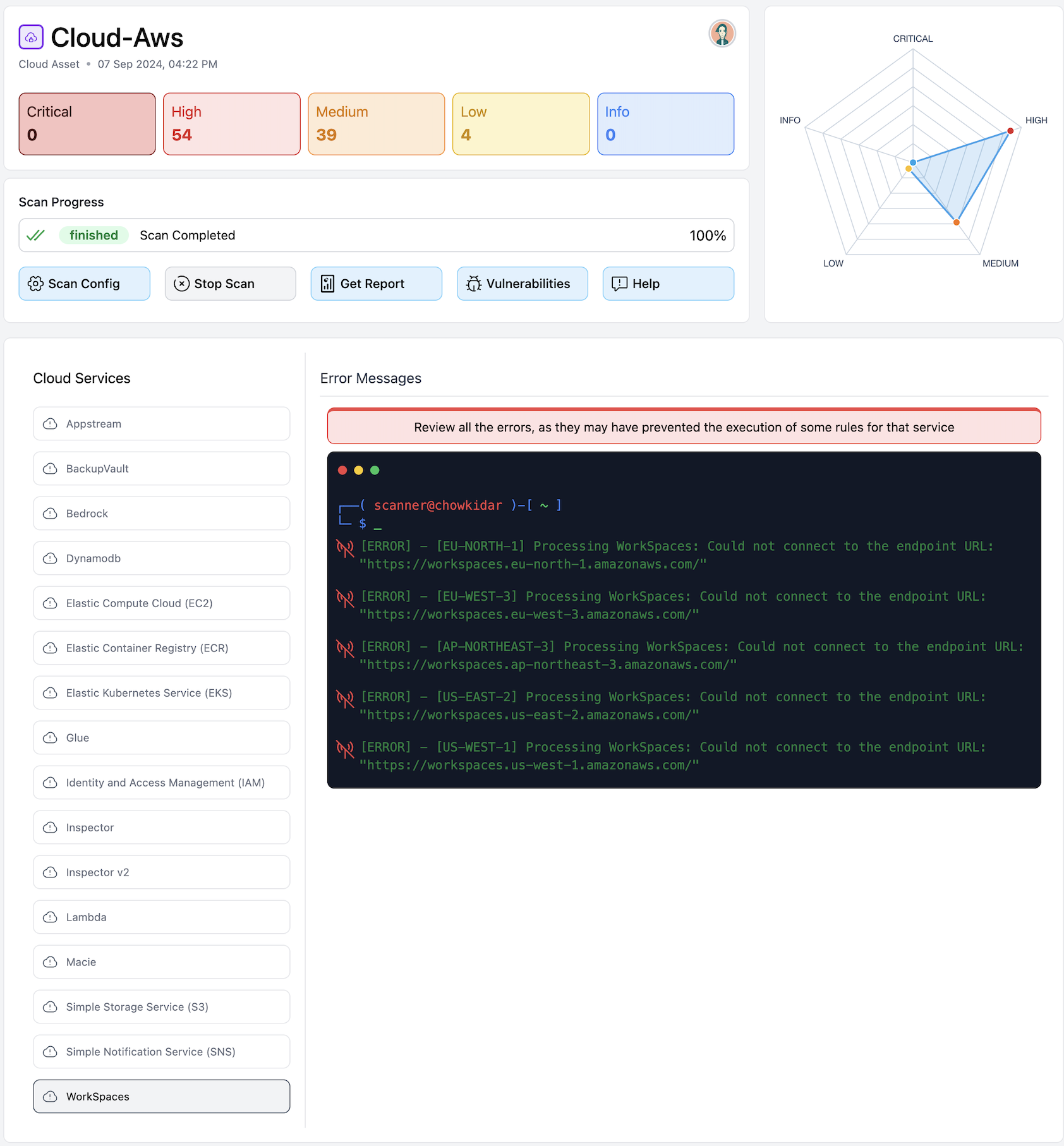Open the user profile avatar
Image resolution: width=1064 pixels, height=1146 pixels.
722,33
